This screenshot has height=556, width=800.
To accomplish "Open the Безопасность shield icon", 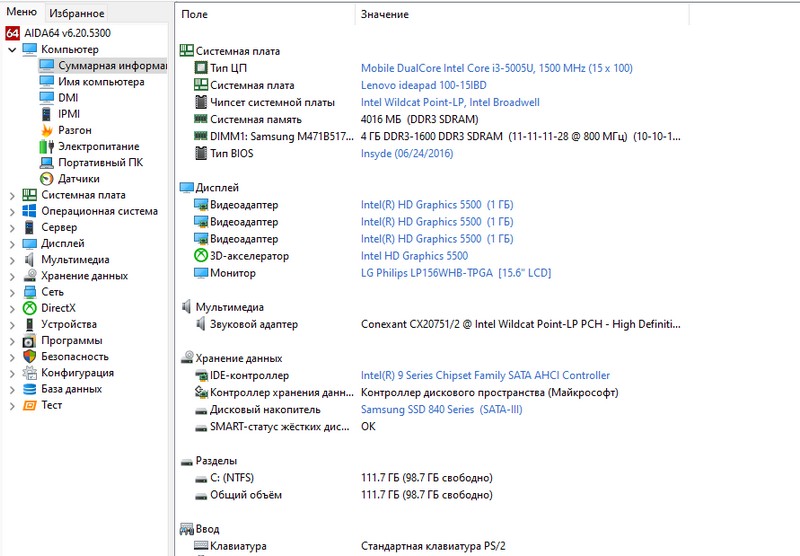I will point(29,357).
